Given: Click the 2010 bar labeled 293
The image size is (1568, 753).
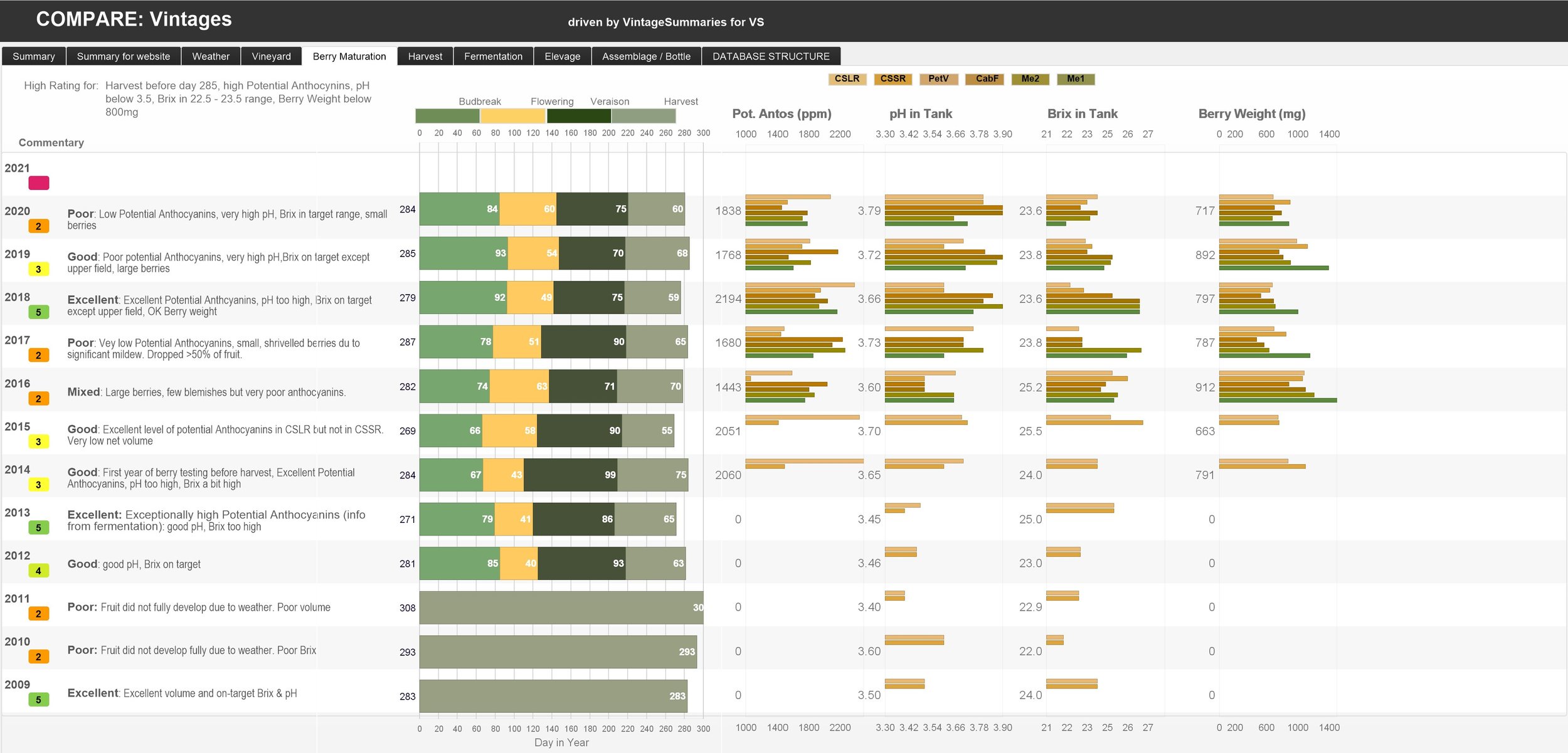Looking at the screenshot, I should pos(558,652).
